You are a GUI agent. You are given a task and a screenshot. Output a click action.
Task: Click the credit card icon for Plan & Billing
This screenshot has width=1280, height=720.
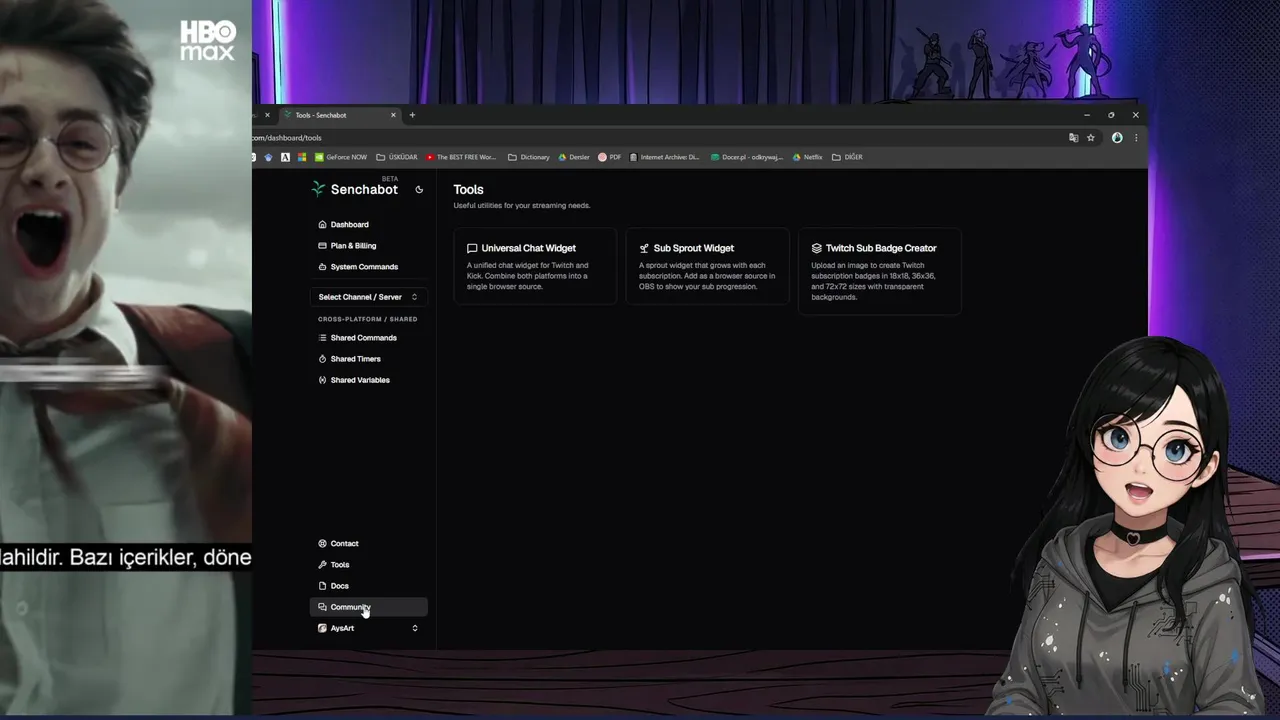coord(322,245)
